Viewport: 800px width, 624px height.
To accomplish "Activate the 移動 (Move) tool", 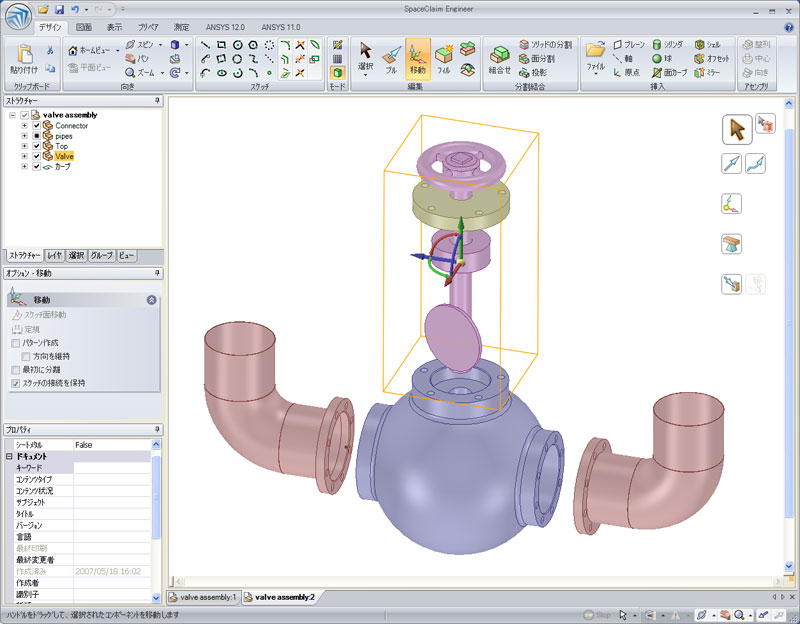I will tap(417, 56).
